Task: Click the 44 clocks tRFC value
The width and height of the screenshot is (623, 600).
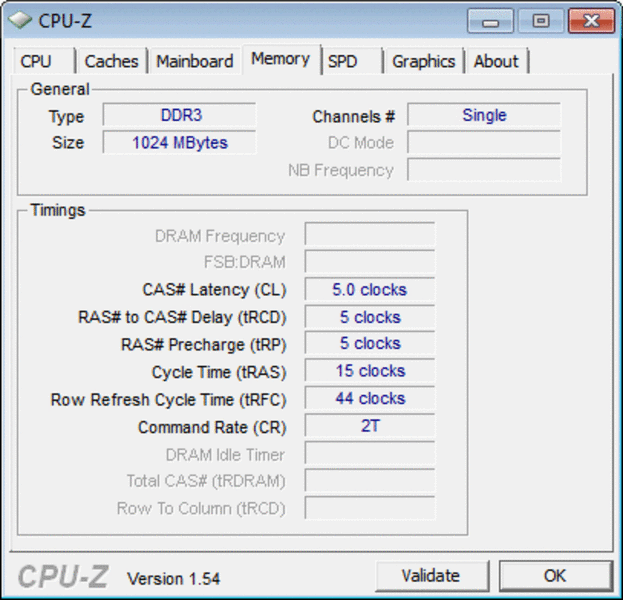Action: pyautogui.click(x=370, y=398)
